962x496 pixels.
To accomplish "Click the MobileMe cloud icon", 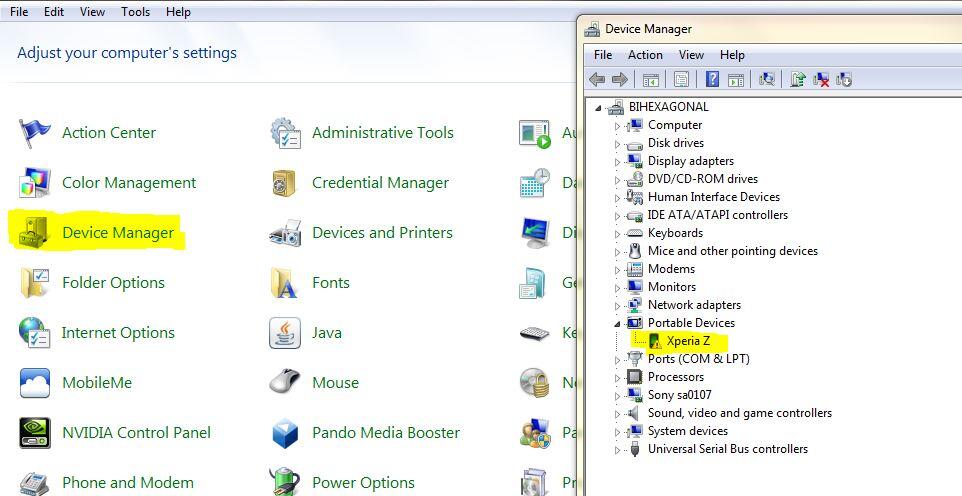I will pyautogui.click(x=34, y=383).
